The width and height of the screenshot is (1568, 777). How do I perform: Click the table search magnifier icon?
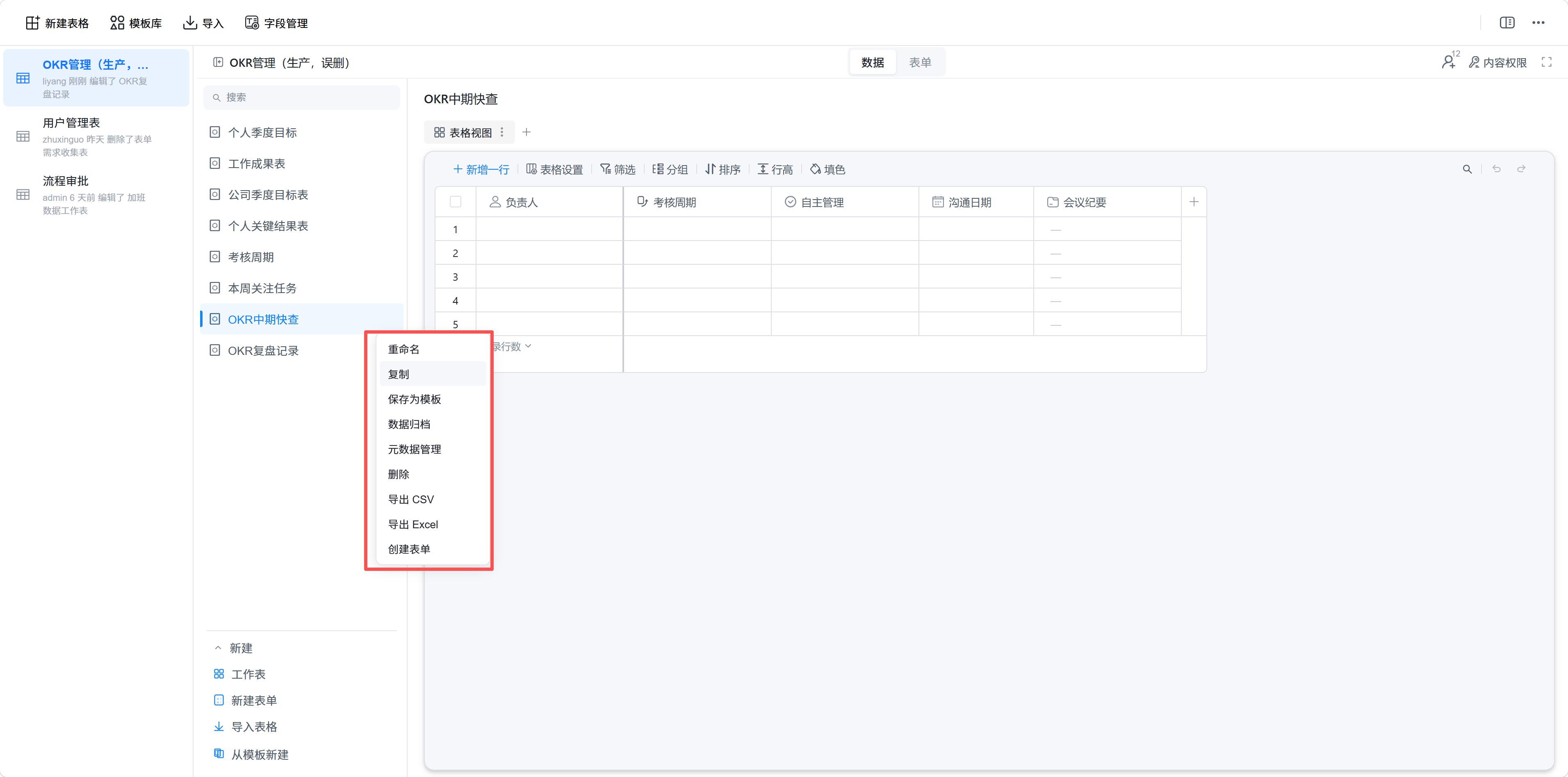1467,169
